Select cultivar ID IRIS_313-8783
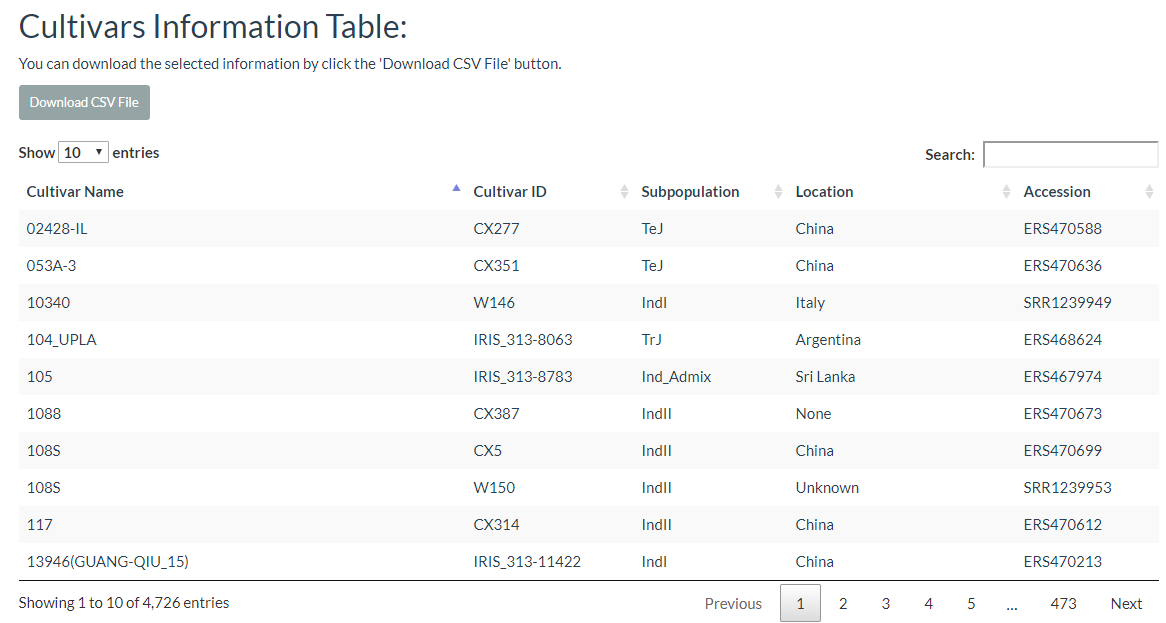Viewport: 1166px width, 623px height. click(523, 377)
